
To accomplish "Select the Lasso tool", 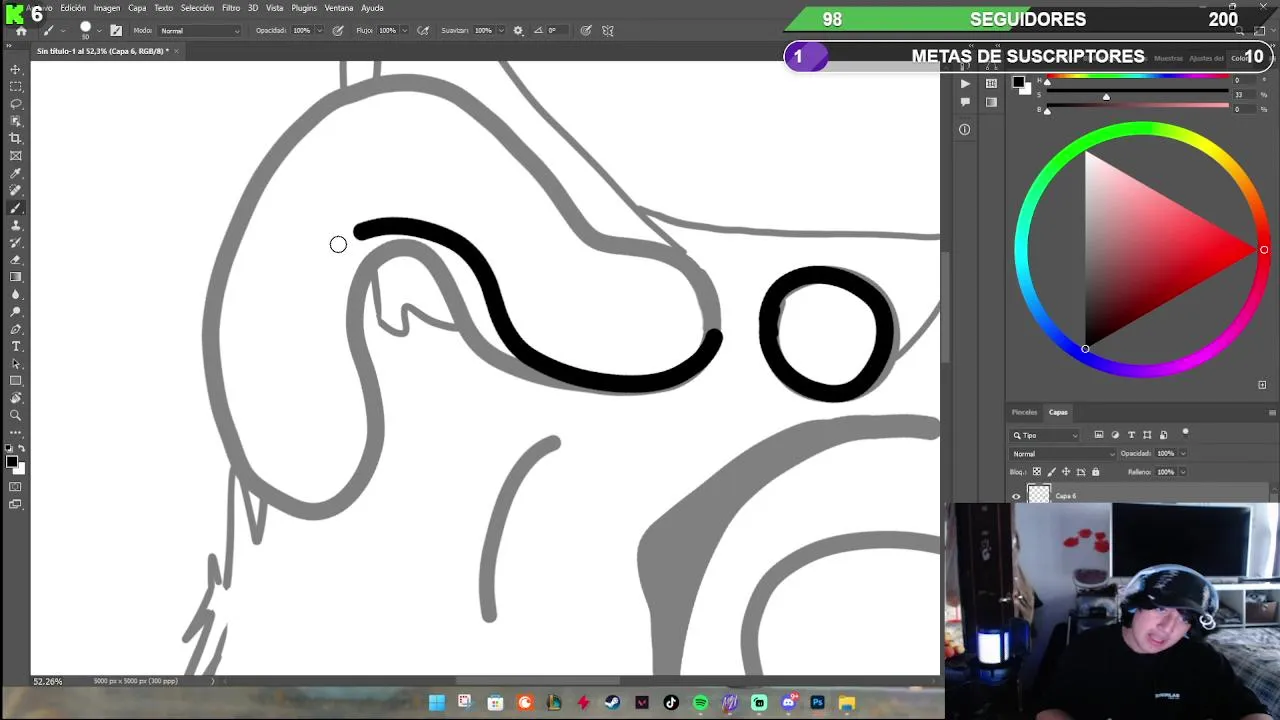I will click(16, 104).
